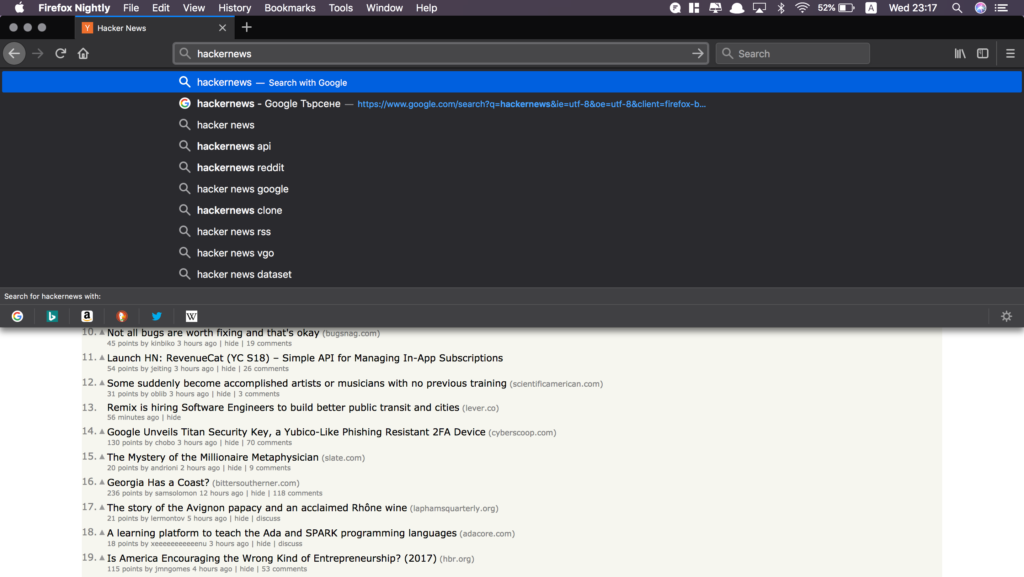Viewport: 1024px width, 577px height.
Task: Choose the 'hacker news rss' suggestion
Action: (x=512, y=232)
